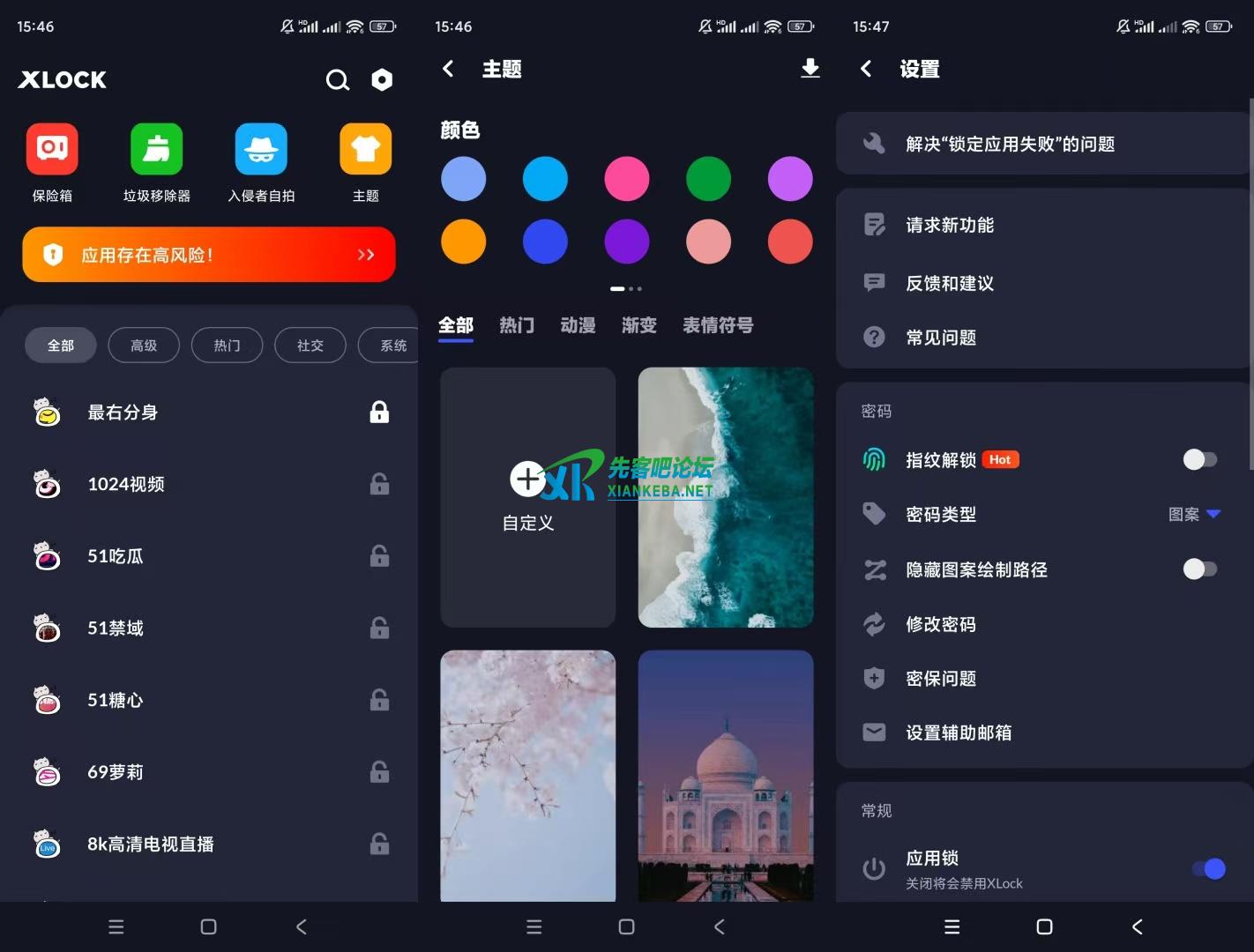1254x952 pixels.
Task: Open 修改密码 to change the password
Action: click(x=941, y=624)
